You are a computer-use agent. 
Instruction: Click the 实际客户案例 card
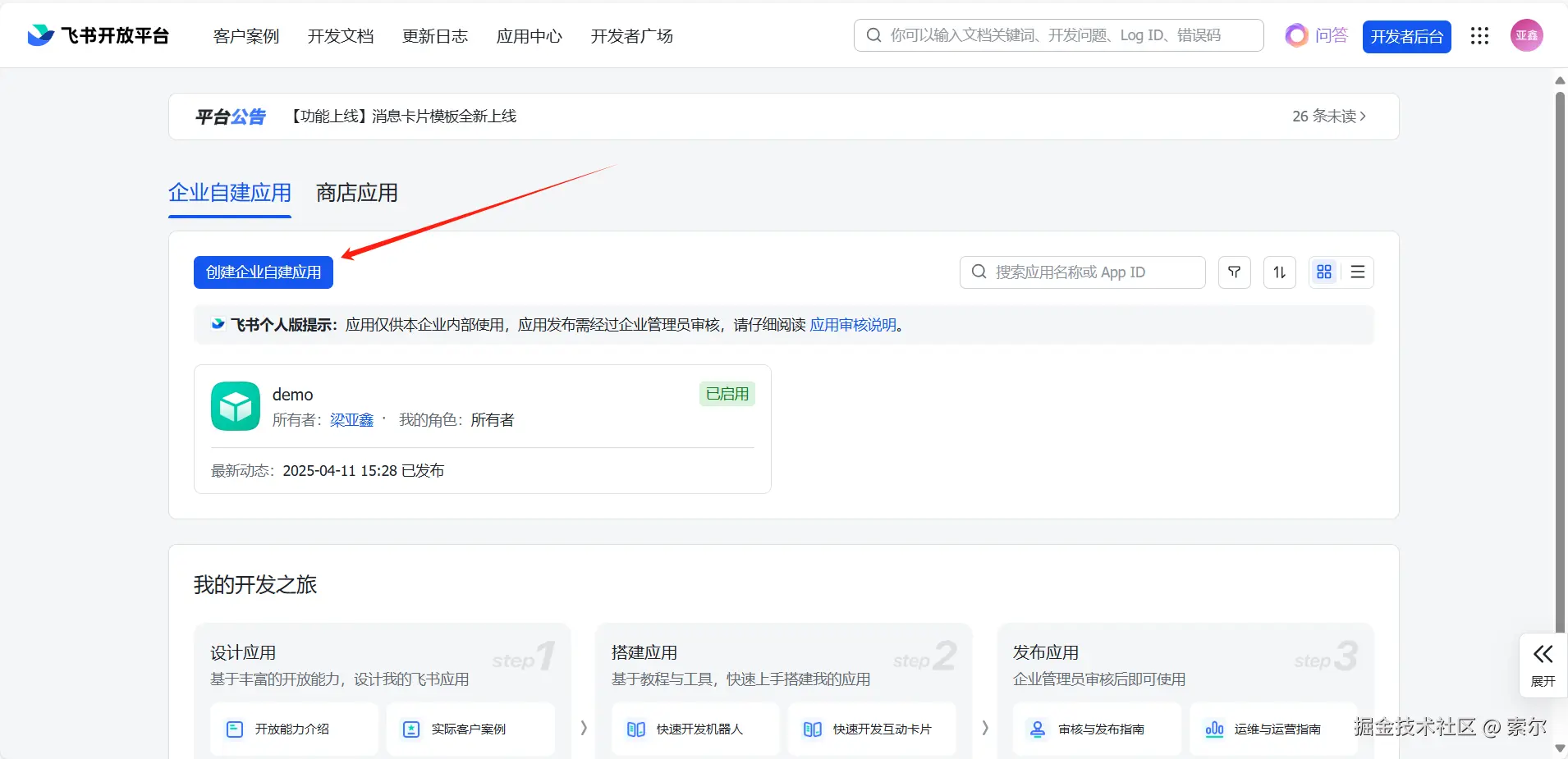coord(470,729)
